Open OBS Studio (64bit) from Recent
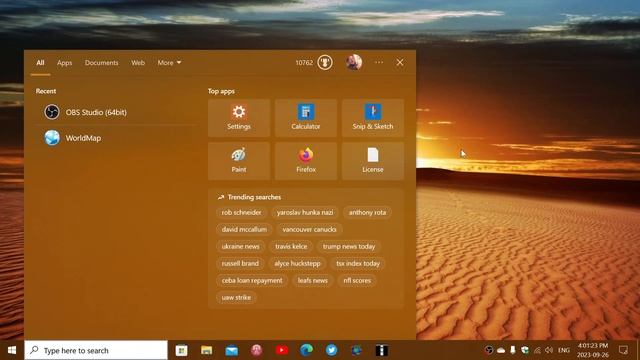 [116, 112]
